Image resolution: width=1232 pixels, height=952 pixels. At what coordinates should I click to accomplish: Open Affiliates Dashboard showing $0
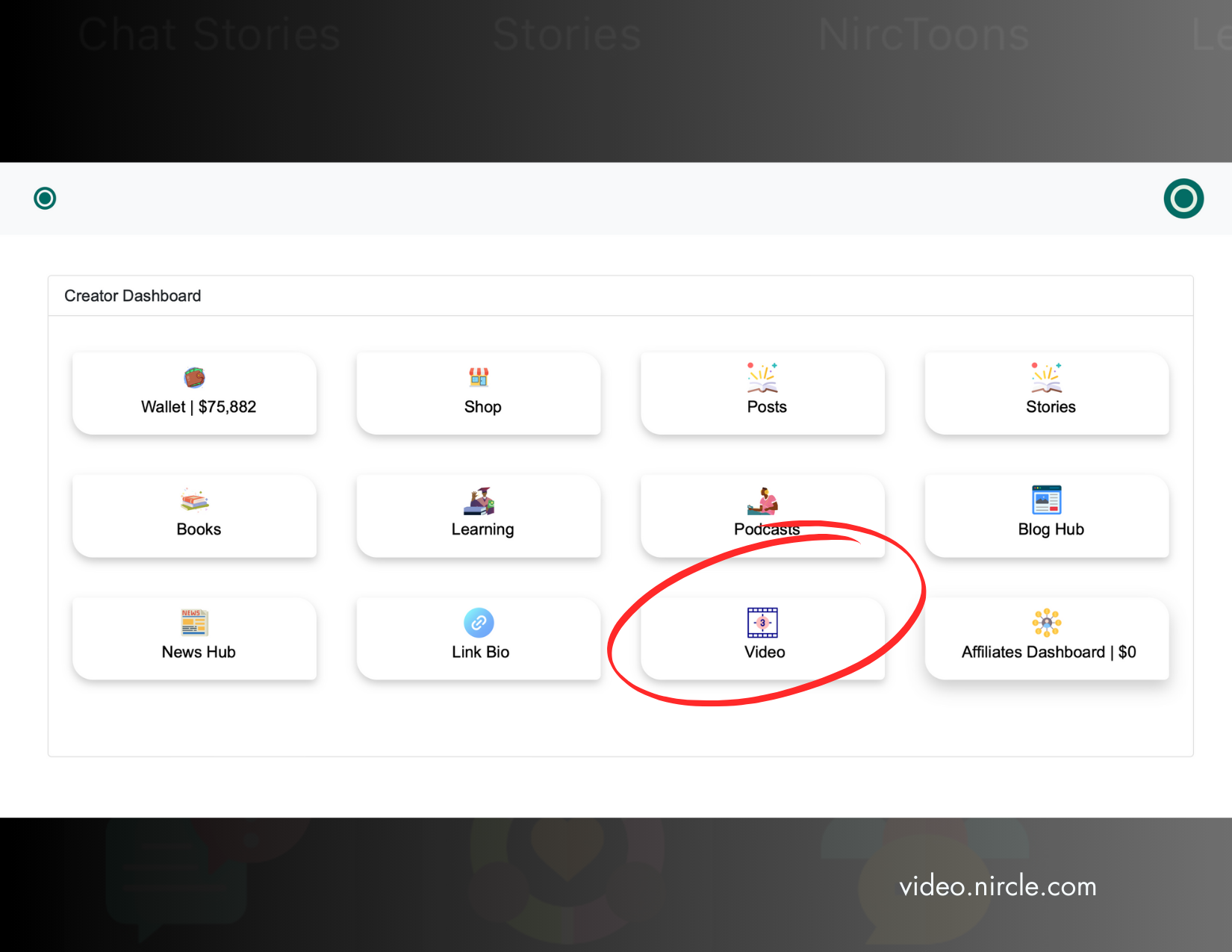pos(1046,638)
